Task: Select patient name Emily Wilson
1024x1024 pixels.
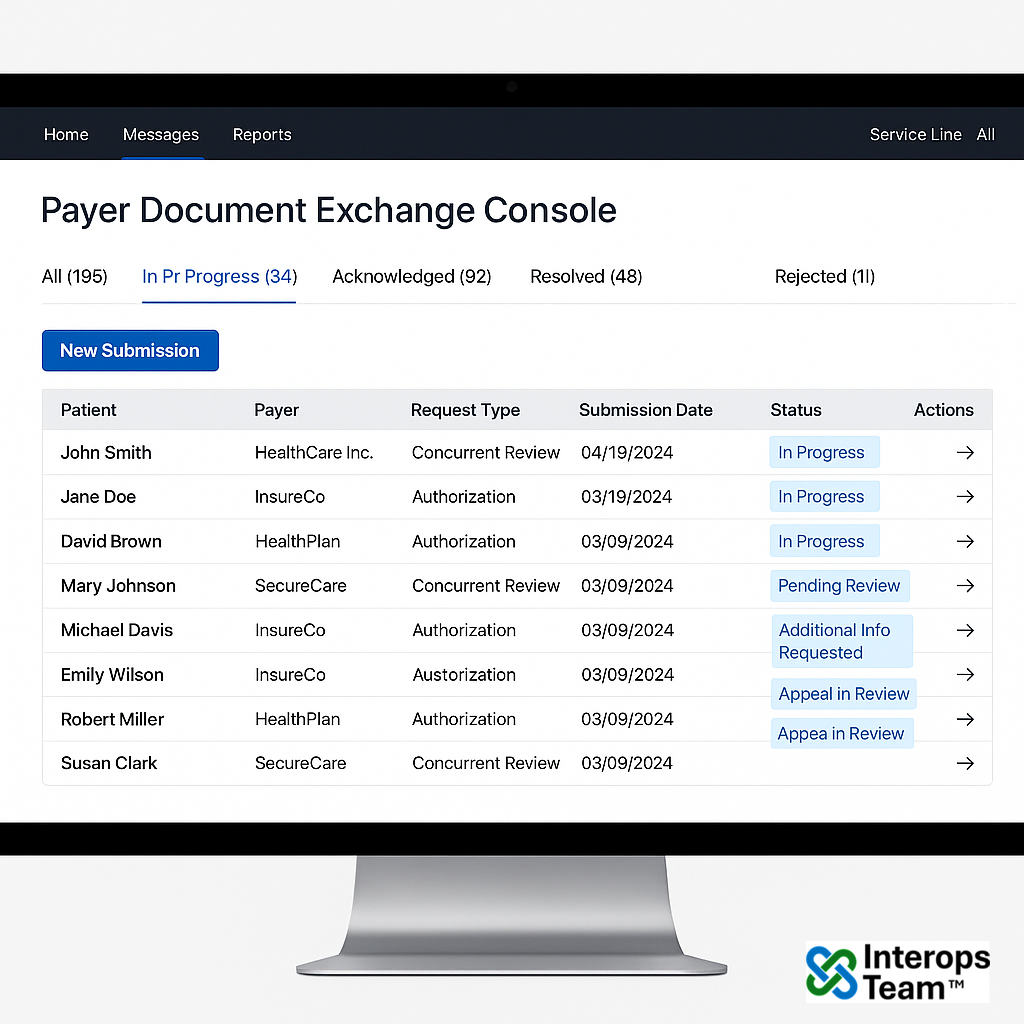Action: pyautogui.click(x=112, y=675)
